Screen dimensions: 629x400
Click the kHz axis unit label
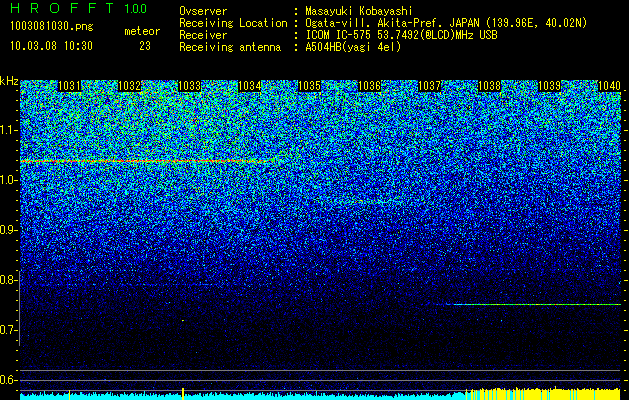point(9,81)
